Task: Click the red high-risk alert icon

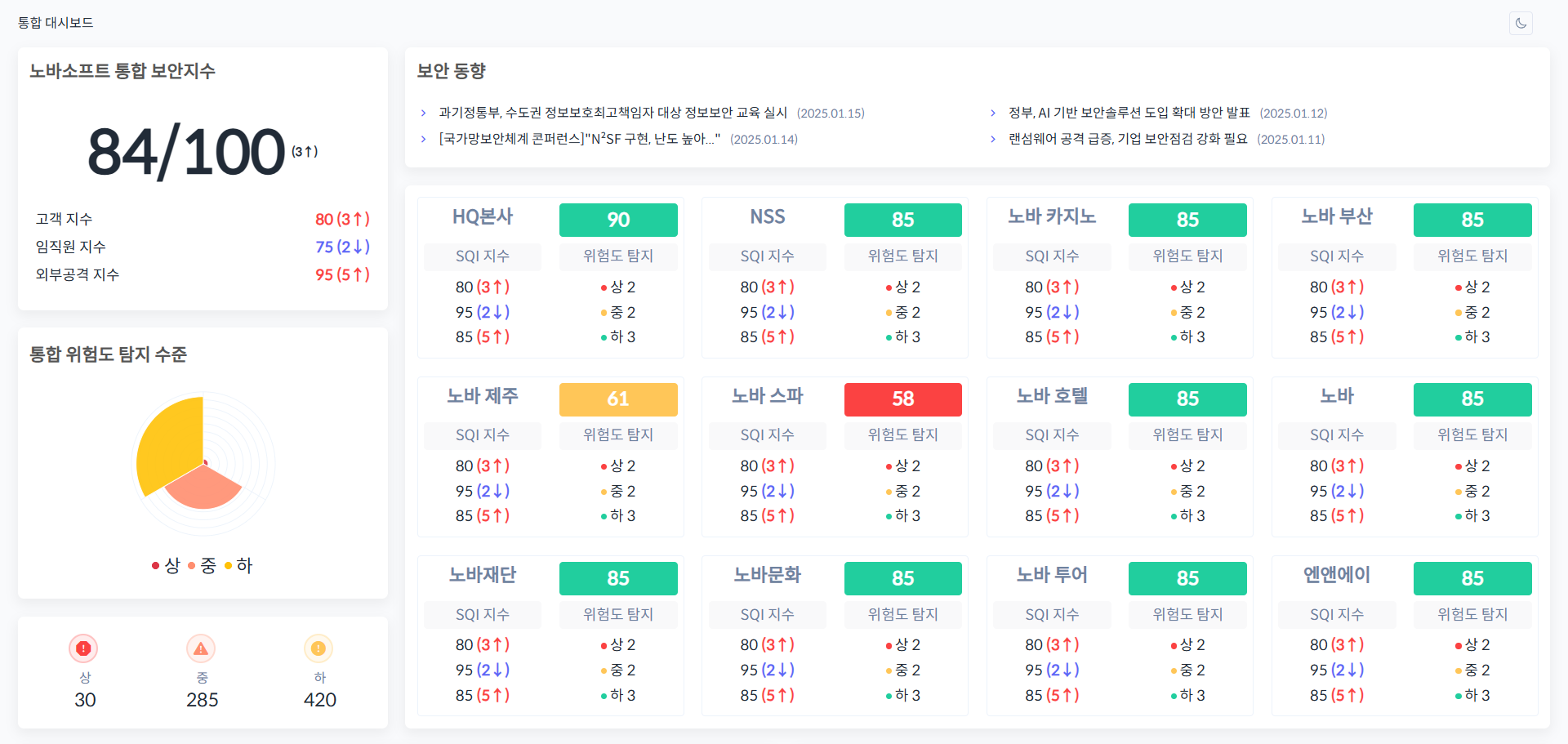Action: pos(83,648)
